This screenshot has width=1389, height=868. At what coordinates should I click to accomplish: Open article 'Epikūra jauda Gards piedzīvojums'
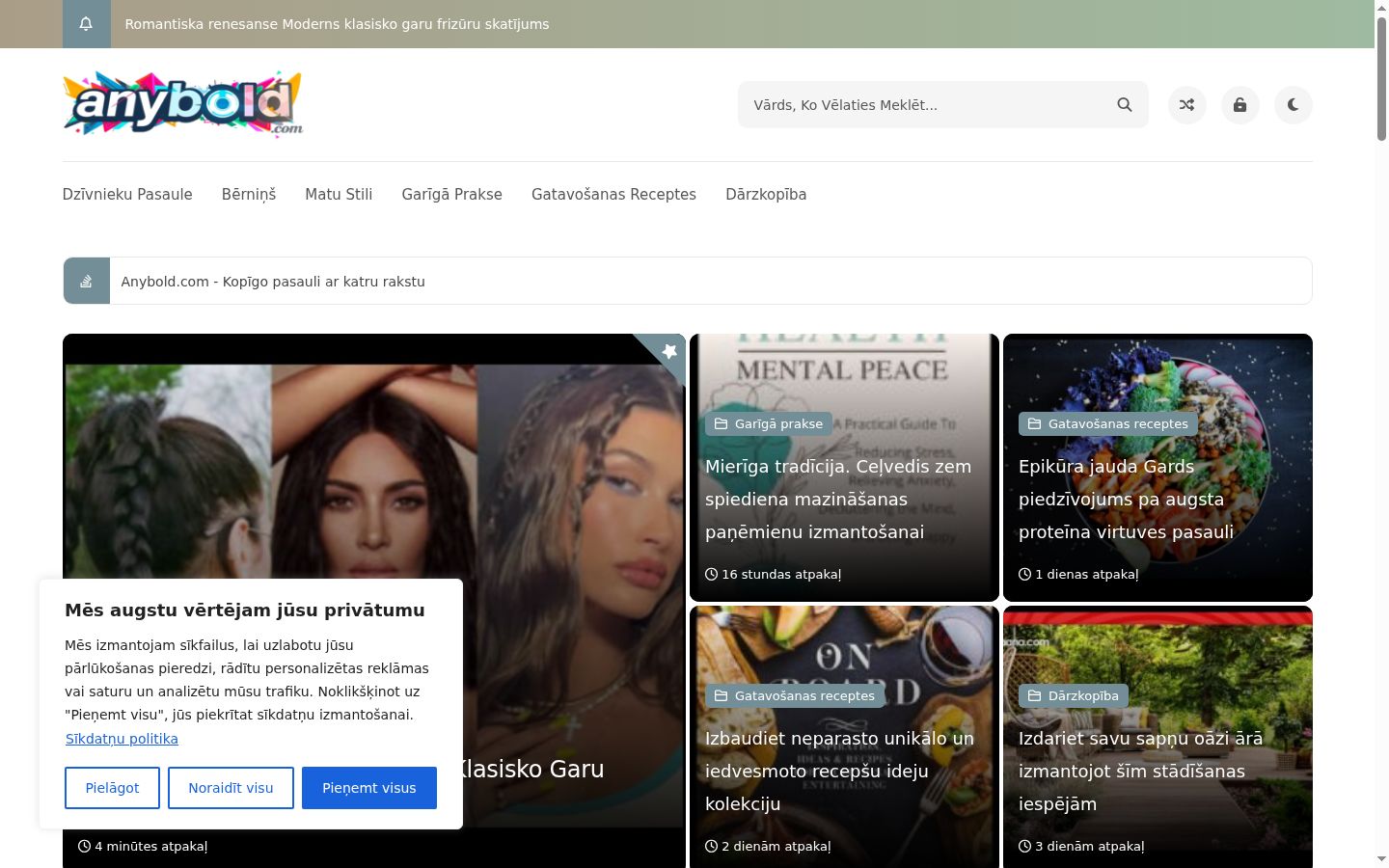(x=1126, y=499)
